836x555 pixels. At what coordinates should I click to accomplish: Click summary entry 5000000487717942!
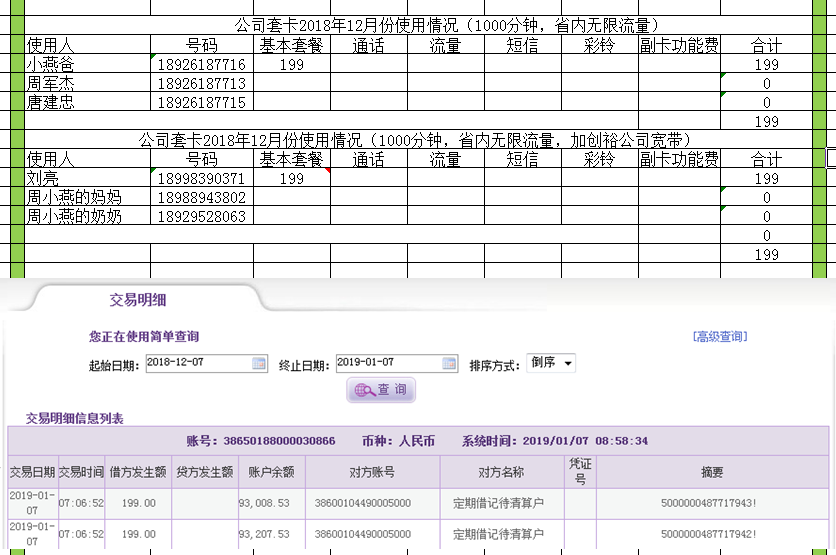pyautogui.click(x=712, y=534)
